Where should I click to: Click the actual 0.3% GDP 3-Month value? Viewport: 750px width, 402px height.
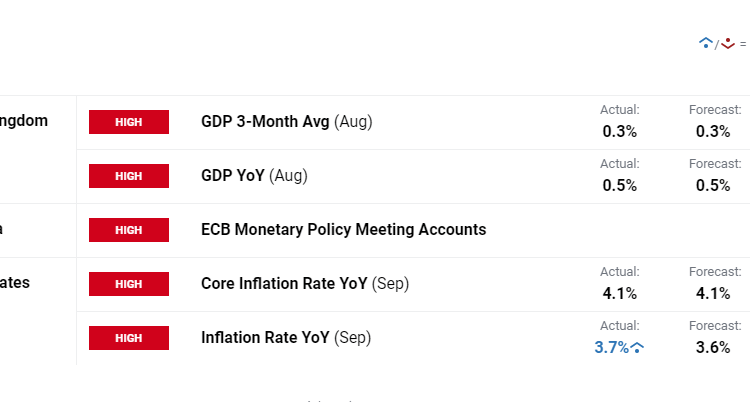[619, 132]
